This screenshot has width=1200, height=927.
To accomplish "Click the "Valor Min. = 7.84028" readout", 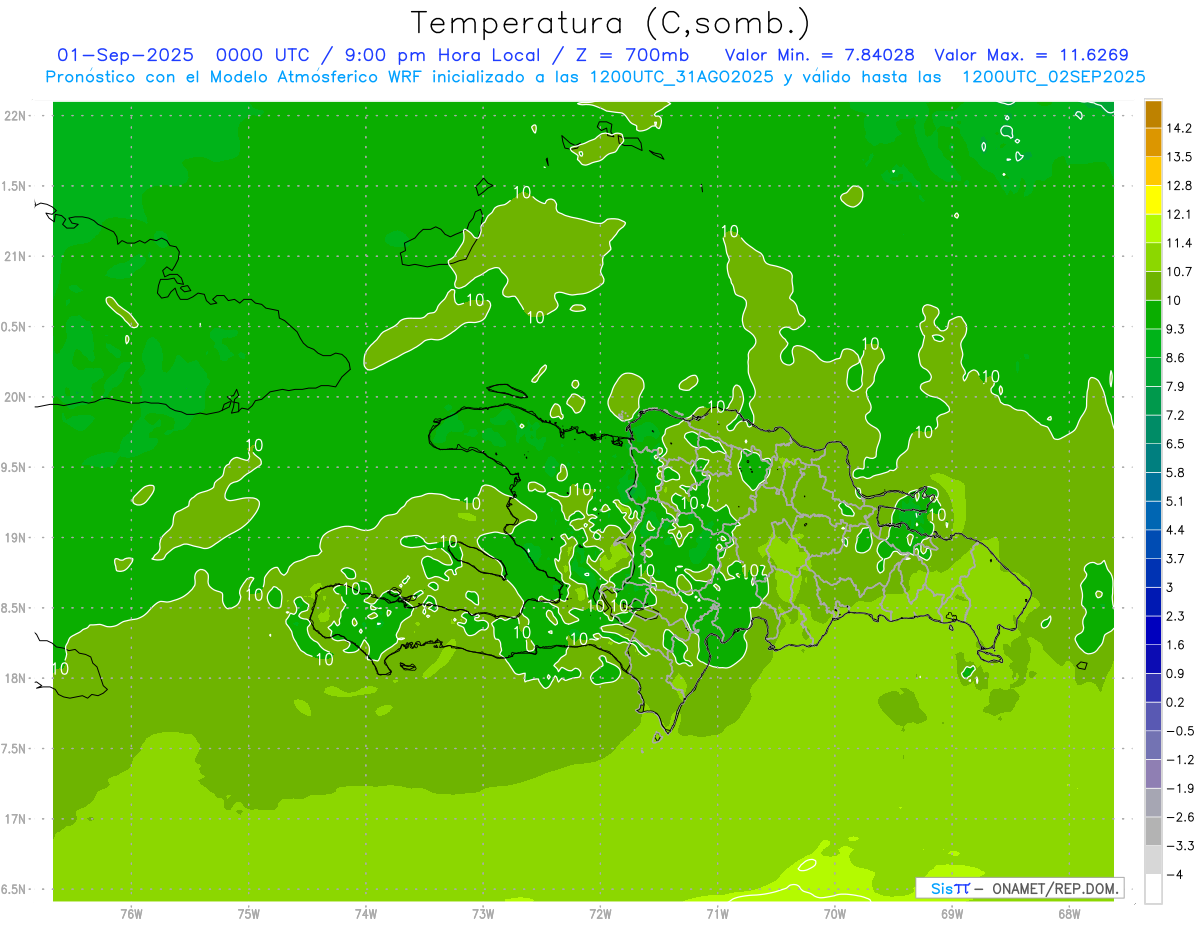I will click(x=819, y=55).
